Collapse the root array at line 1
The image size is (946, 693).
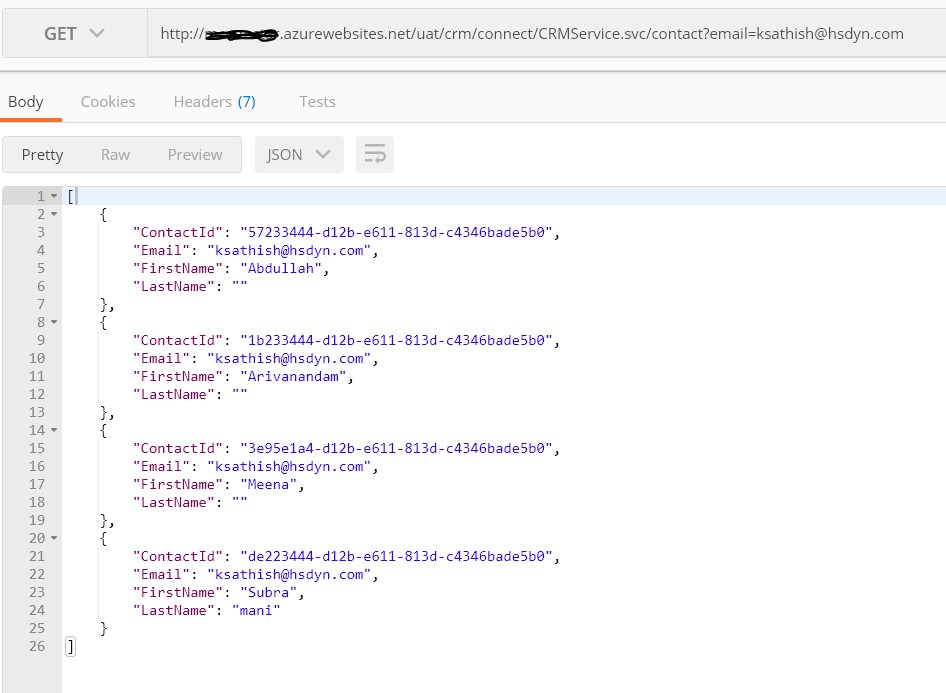point(54,196)
